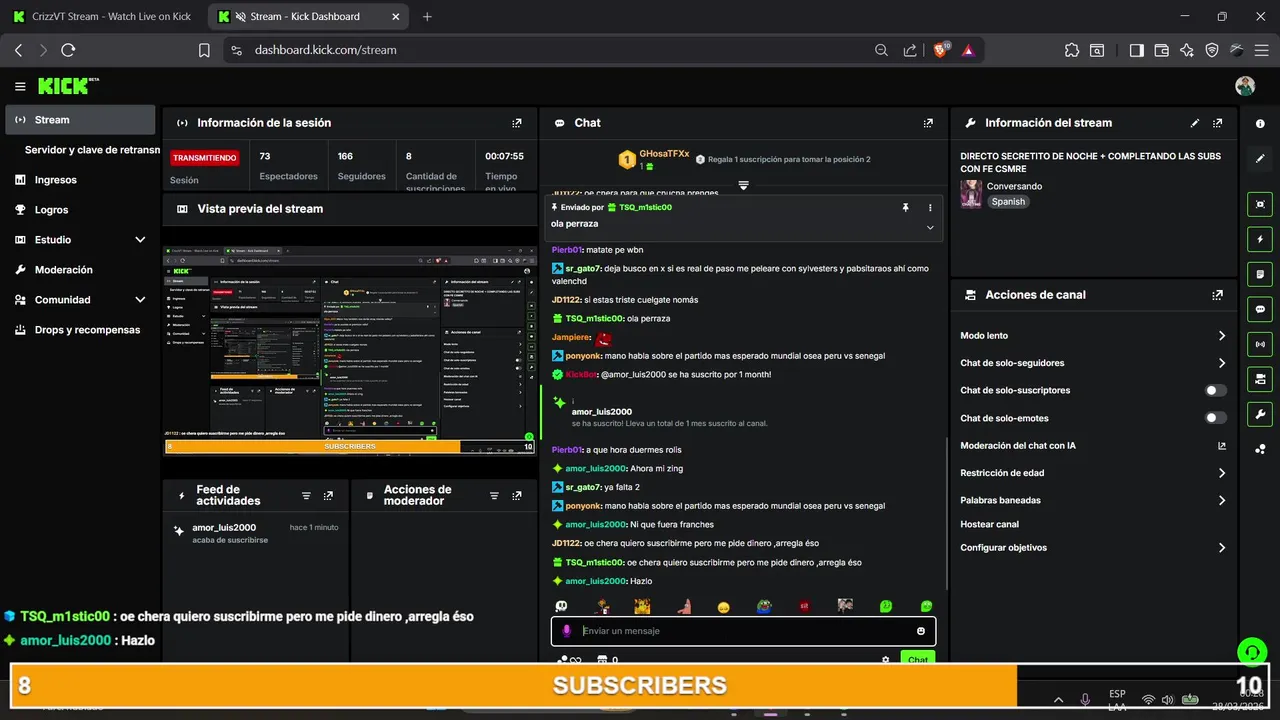Click the green support headset bubble
The height and width of the screenshot is (720, 1280).
(x=1251, y=653)
